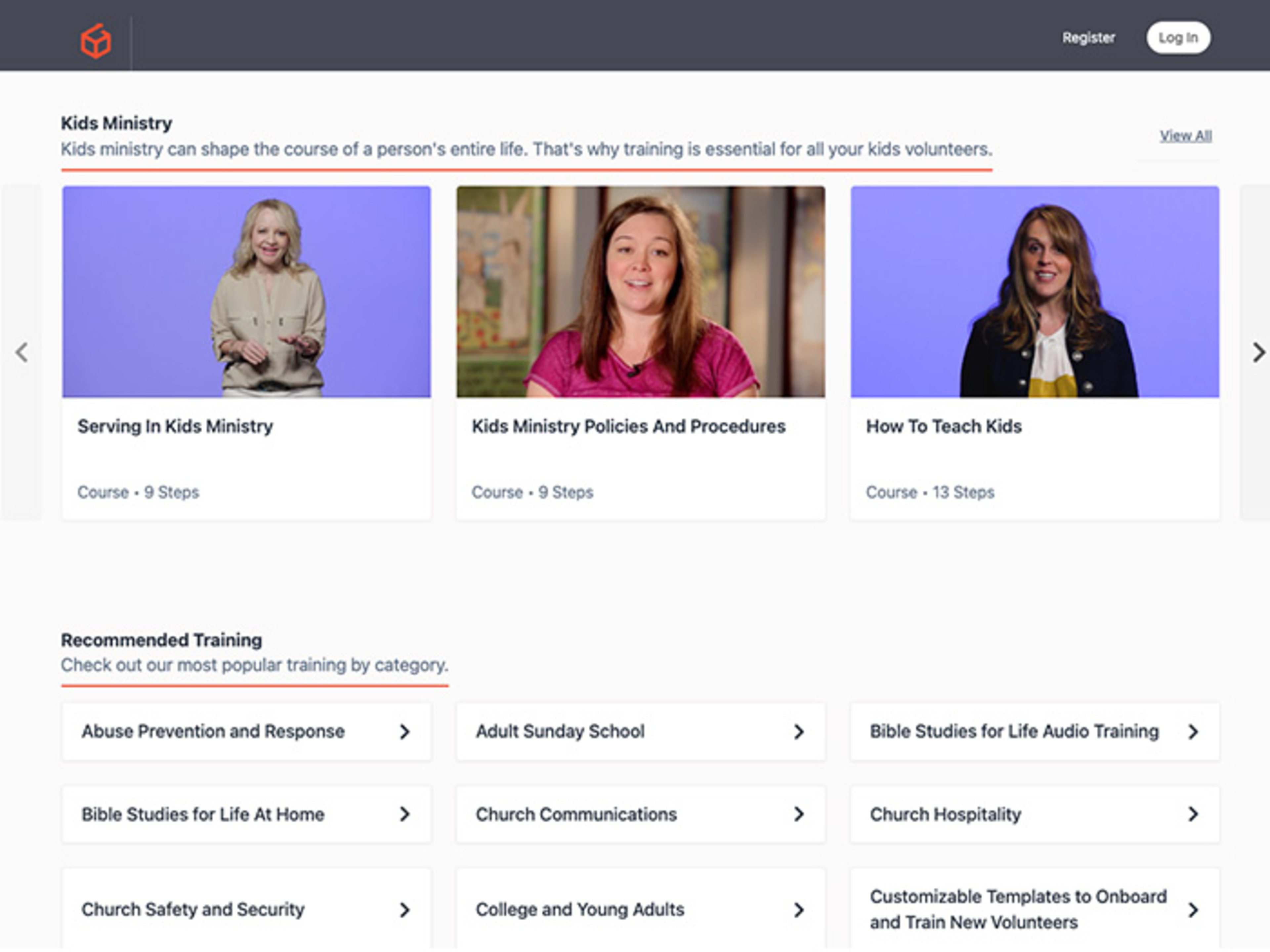
Task: Click How To Teach Kids course title
Action: [x=943, y=426]
